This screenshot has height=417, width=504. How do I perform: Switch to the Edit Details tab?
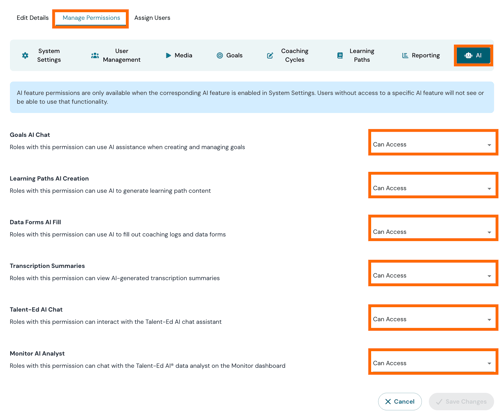point(32,18)
